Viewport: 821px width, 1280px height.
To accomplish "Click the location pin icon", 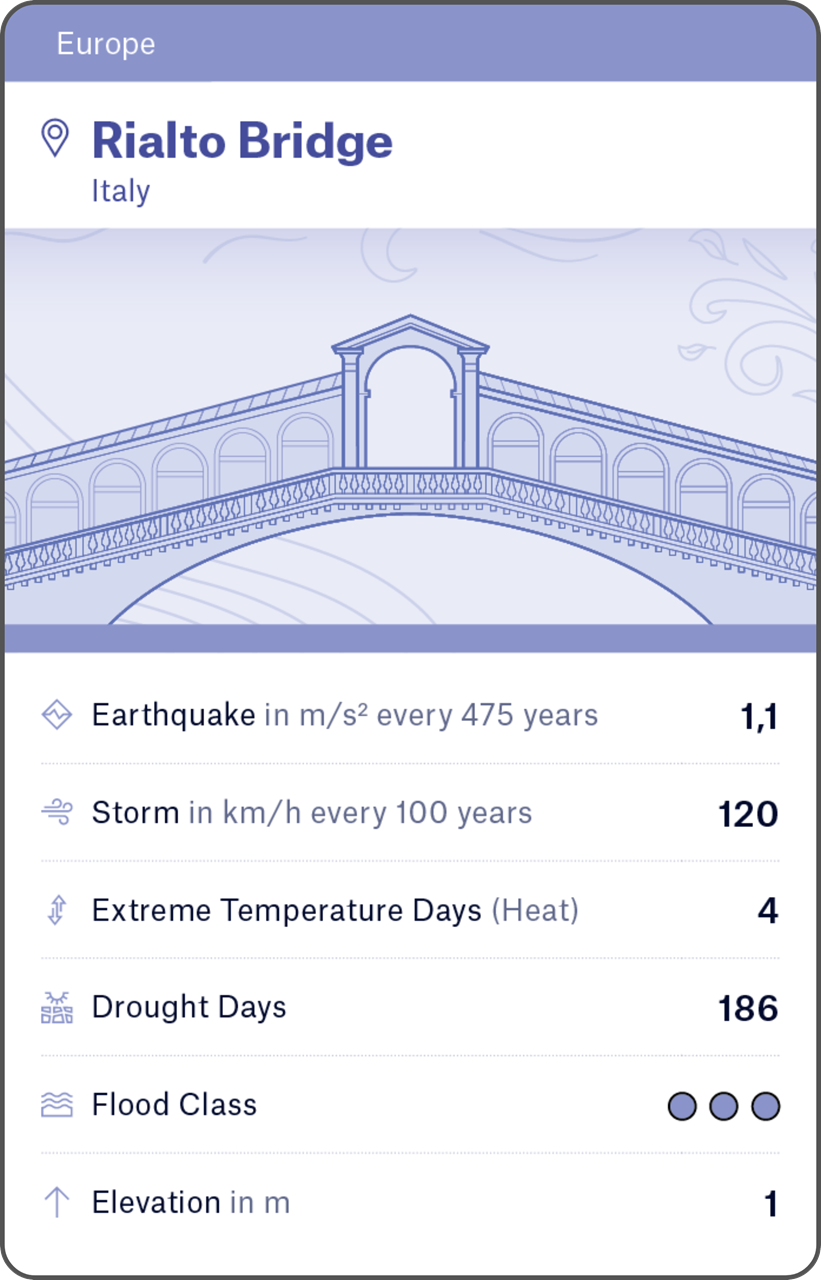I will (55, 138).
